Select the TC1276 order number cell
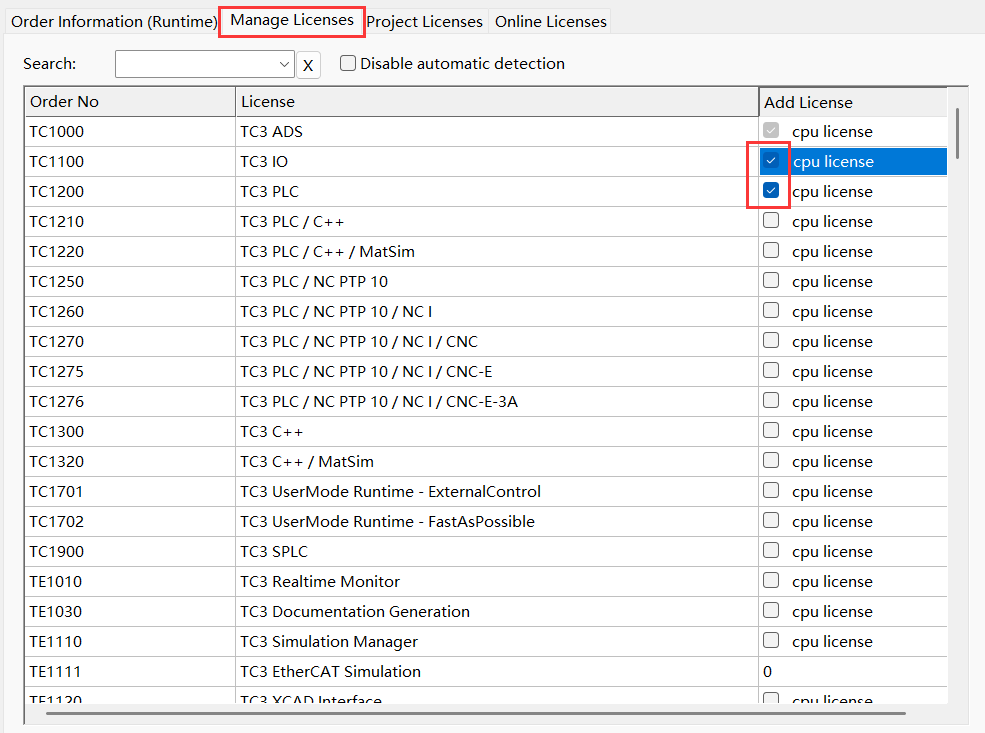This screenshot has width=985, height=733. [x=130, y=402]
